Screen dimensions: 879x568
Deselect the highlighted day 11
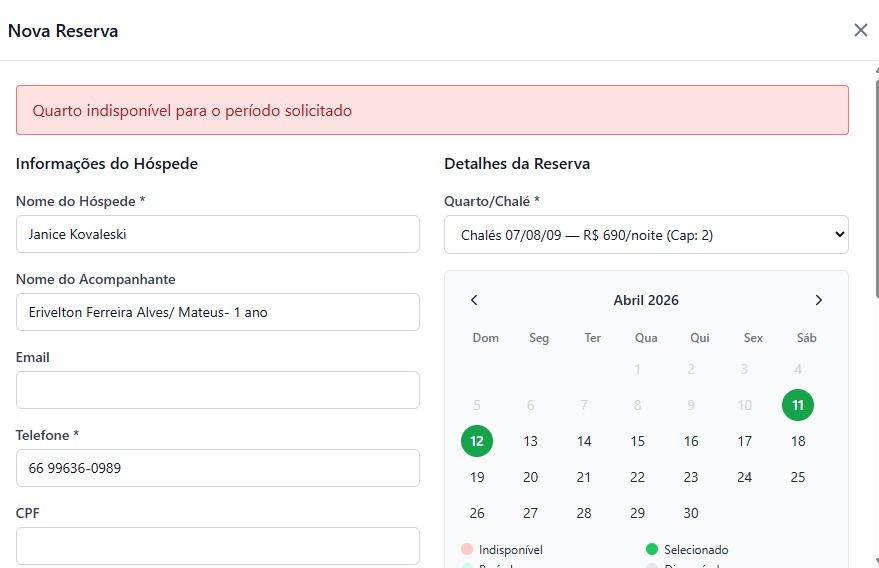click(x=797, y=405)
